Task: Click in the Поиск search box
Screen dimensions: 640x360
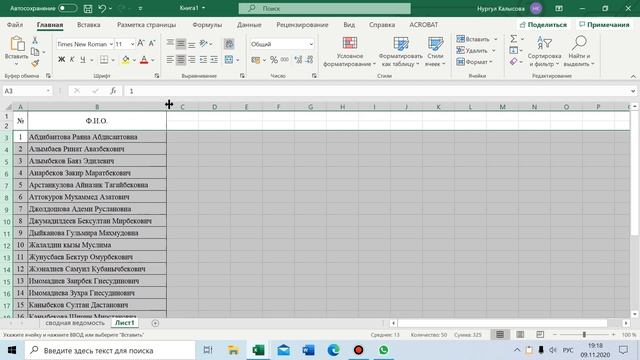Action: pos(324,8)
